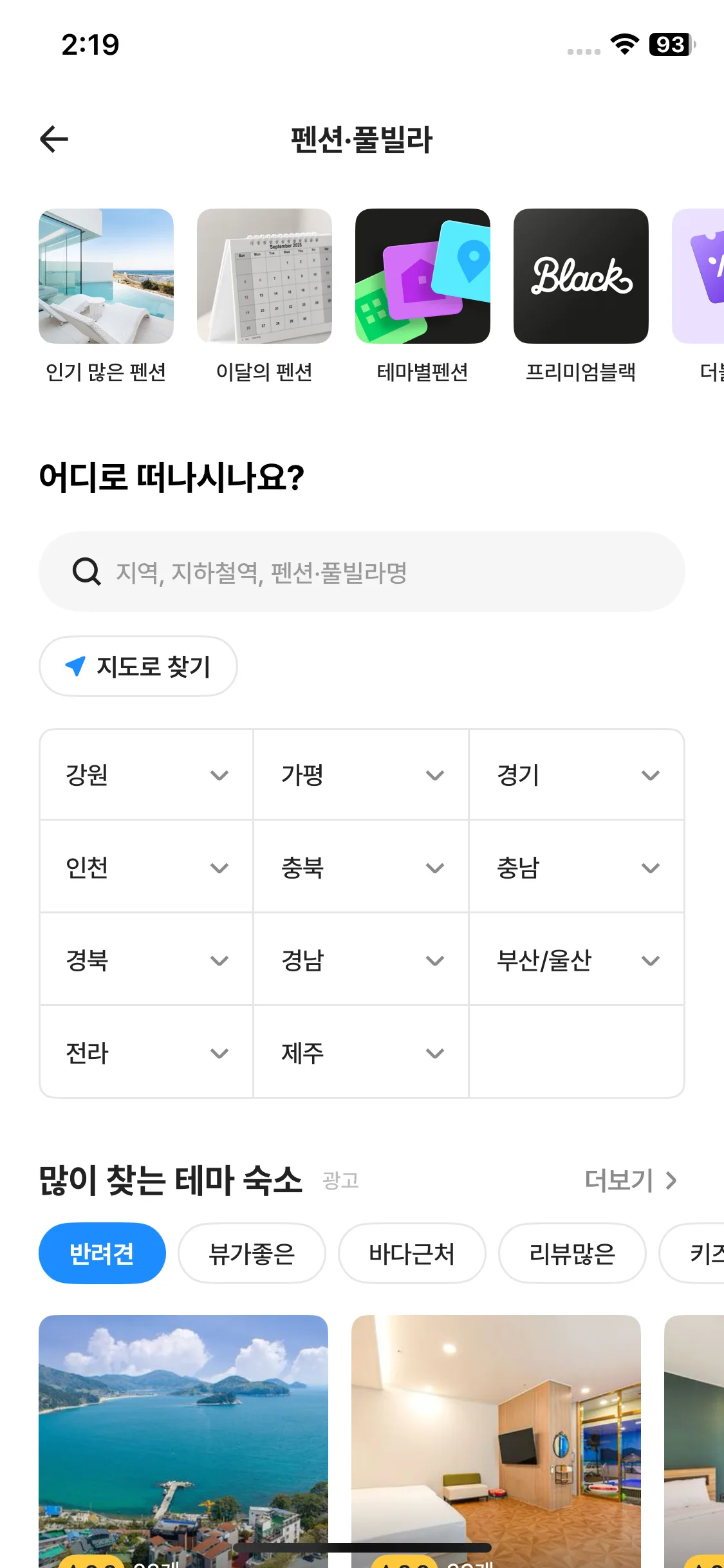This screenshot has height=1568, width=724.
Task: Tap the 지도로 찾기 location arrow icon
Action: [x=75, y=666]
